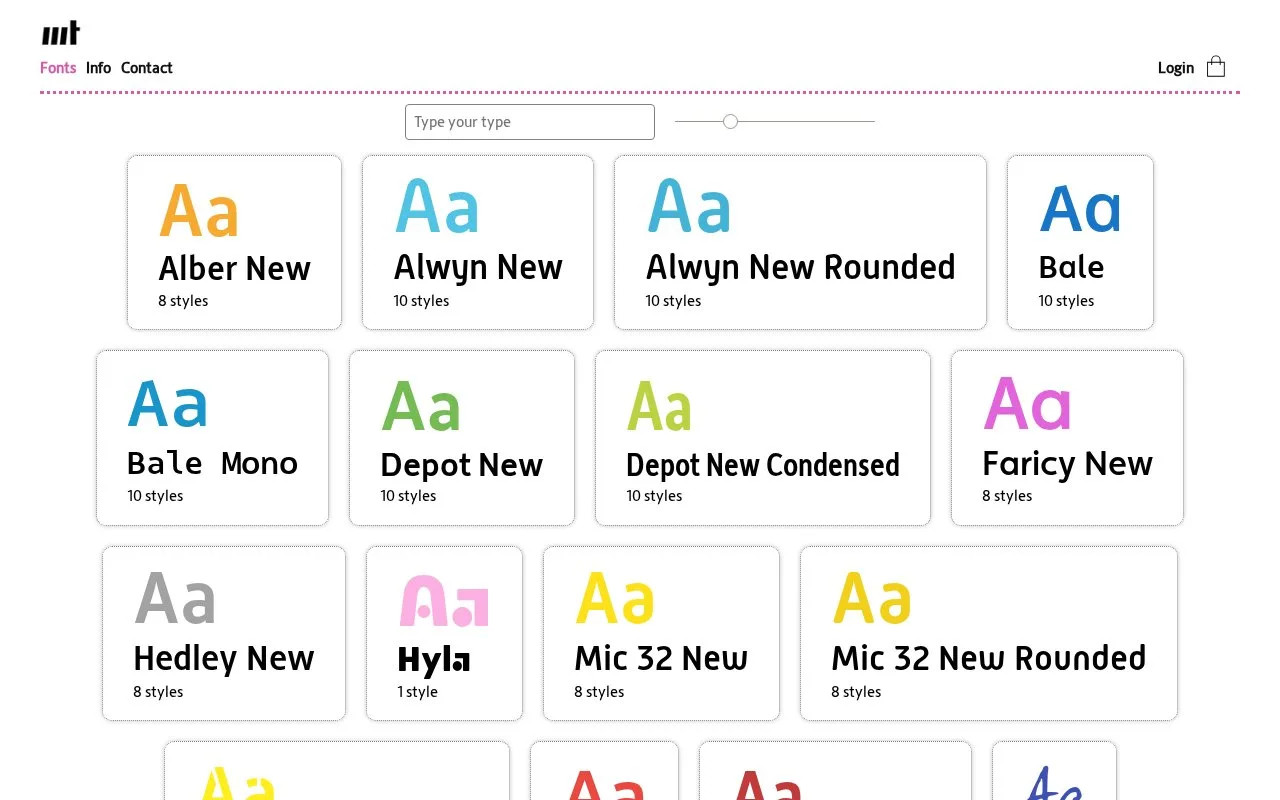Screen dimensions: 1280x800
Task: Open the Contact page
Action: coord(147,68)
